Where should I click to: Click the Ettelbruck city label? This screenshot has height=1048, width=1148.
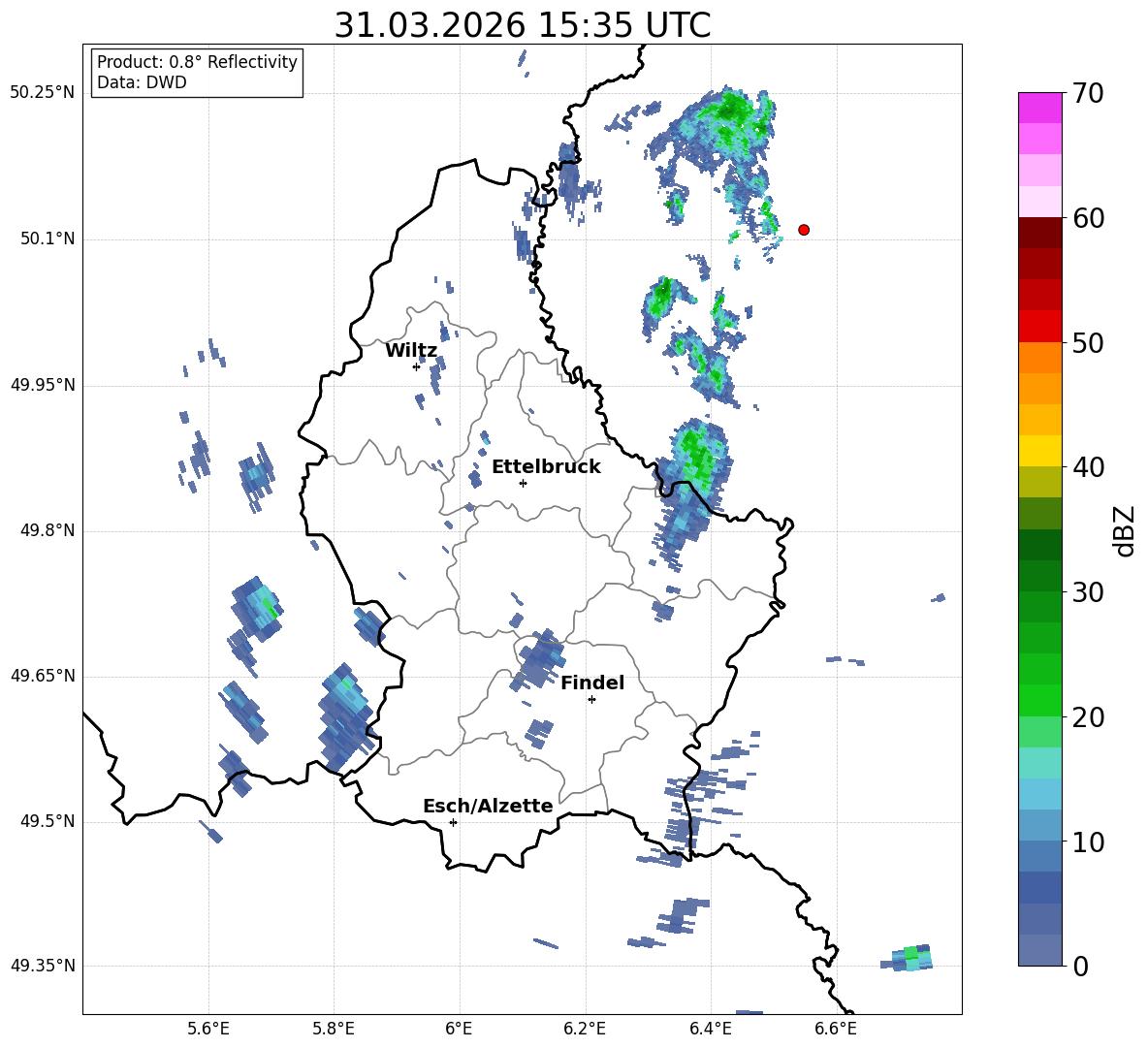[546, 467]
